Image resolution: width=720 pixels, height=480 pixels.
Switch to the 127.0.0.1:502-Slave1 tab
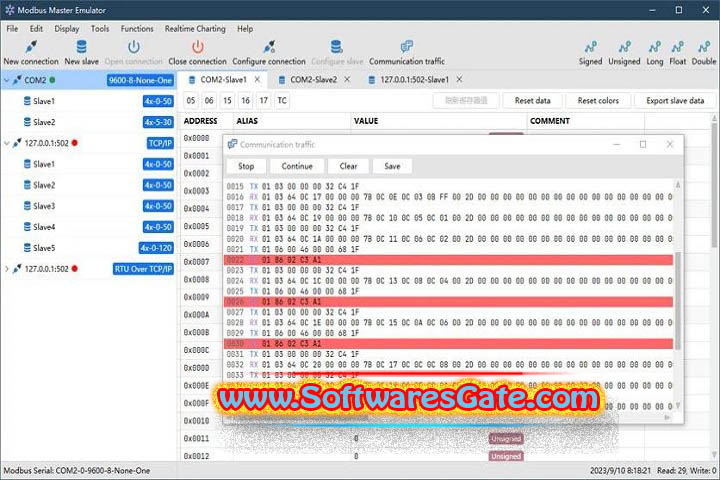(414, 80)
